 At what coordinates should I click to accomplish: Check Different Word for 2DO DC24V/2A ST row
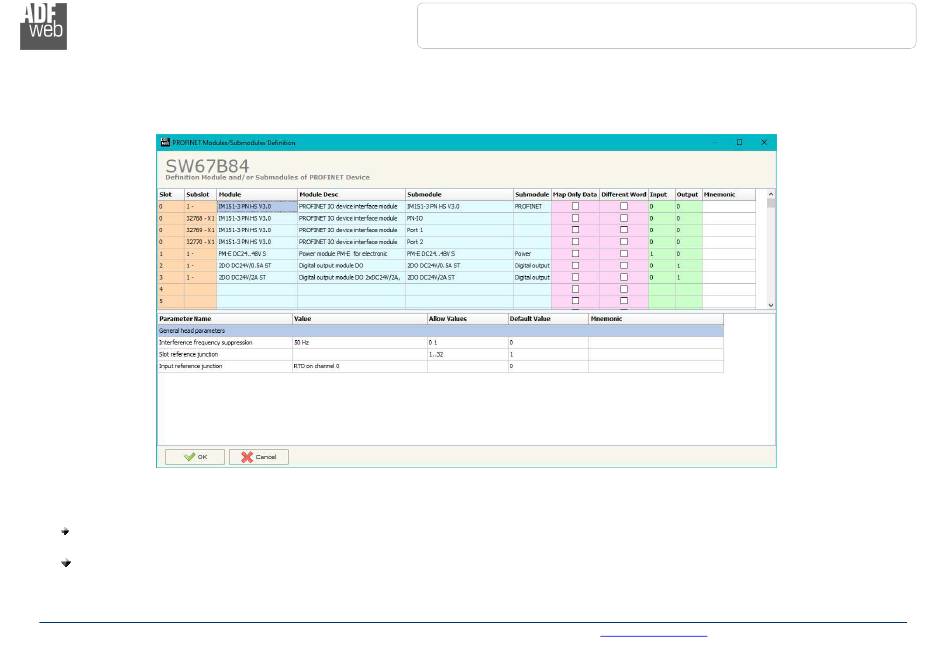(x=623, y=277)
